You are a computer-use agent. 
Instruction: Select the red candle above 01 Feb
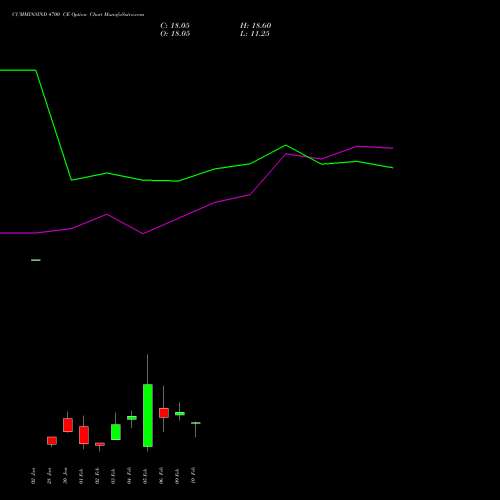pos(84,435)
